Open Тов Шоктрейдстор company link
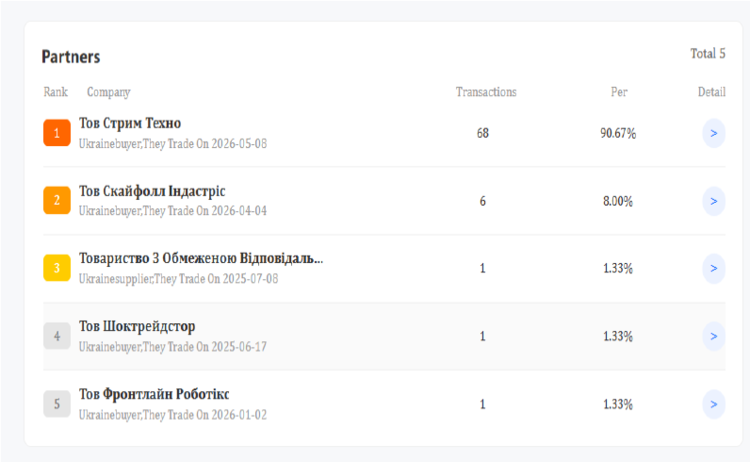Screen dimensions: 750x462 [x=137, y=327]
